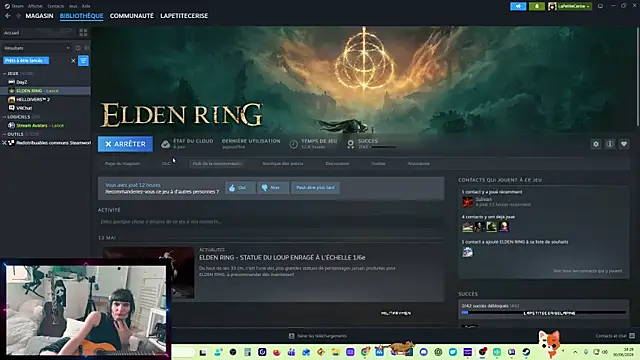The width and height of the screenshot is (640, 360).
Task: Show hidden system tray icons chevron
Action: (x=575, y=352)
